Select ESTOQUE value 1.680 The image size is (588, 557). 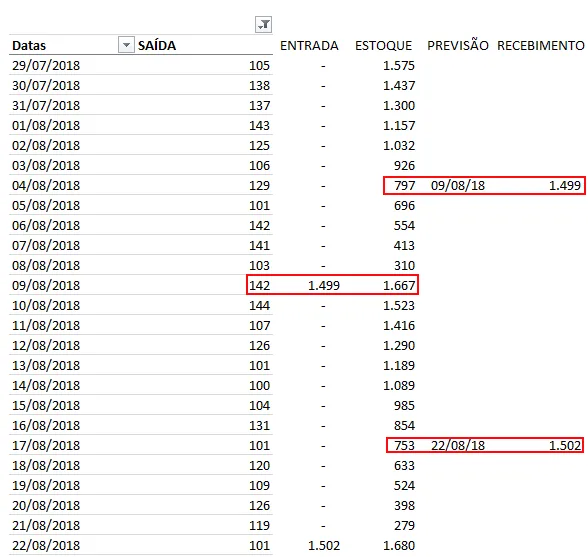[x=399, y=545]
